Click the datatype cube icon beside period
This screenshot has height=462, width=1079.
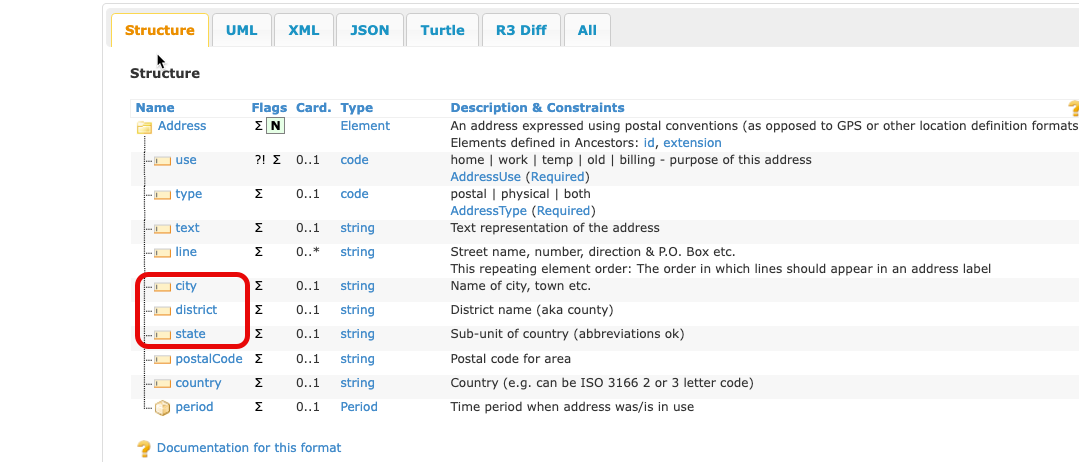tap(162, 408)
